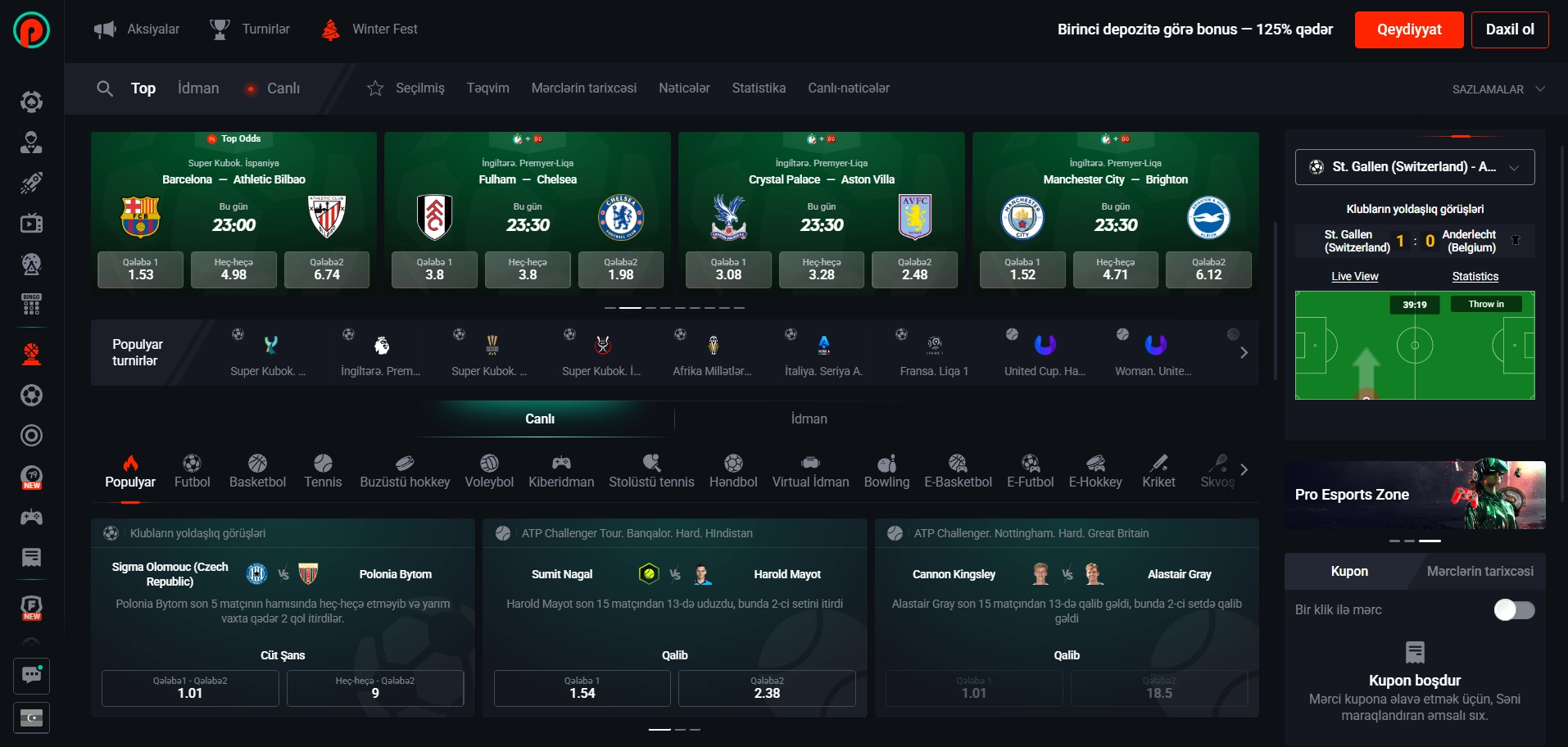Viewport: 1568px width, 747px height.
Task: Open the Statistics link in match widget
Action: (1475, 277)
